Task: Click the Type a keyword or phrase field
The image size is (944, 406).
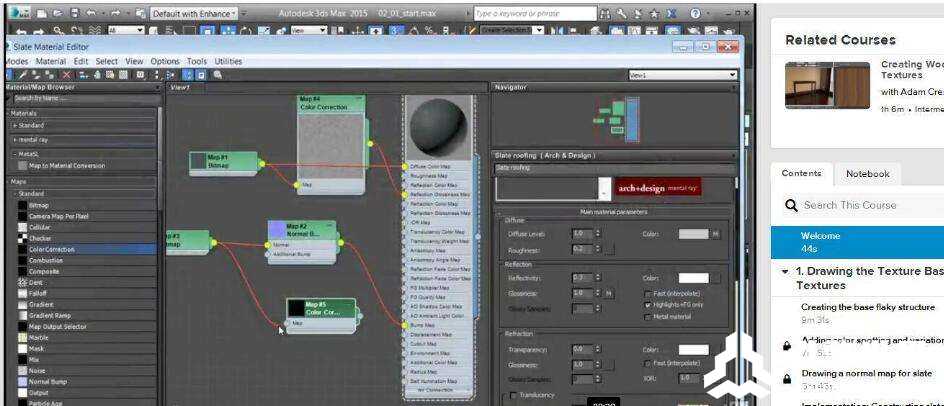Action: pyautogui.click(x=535, y=13)
